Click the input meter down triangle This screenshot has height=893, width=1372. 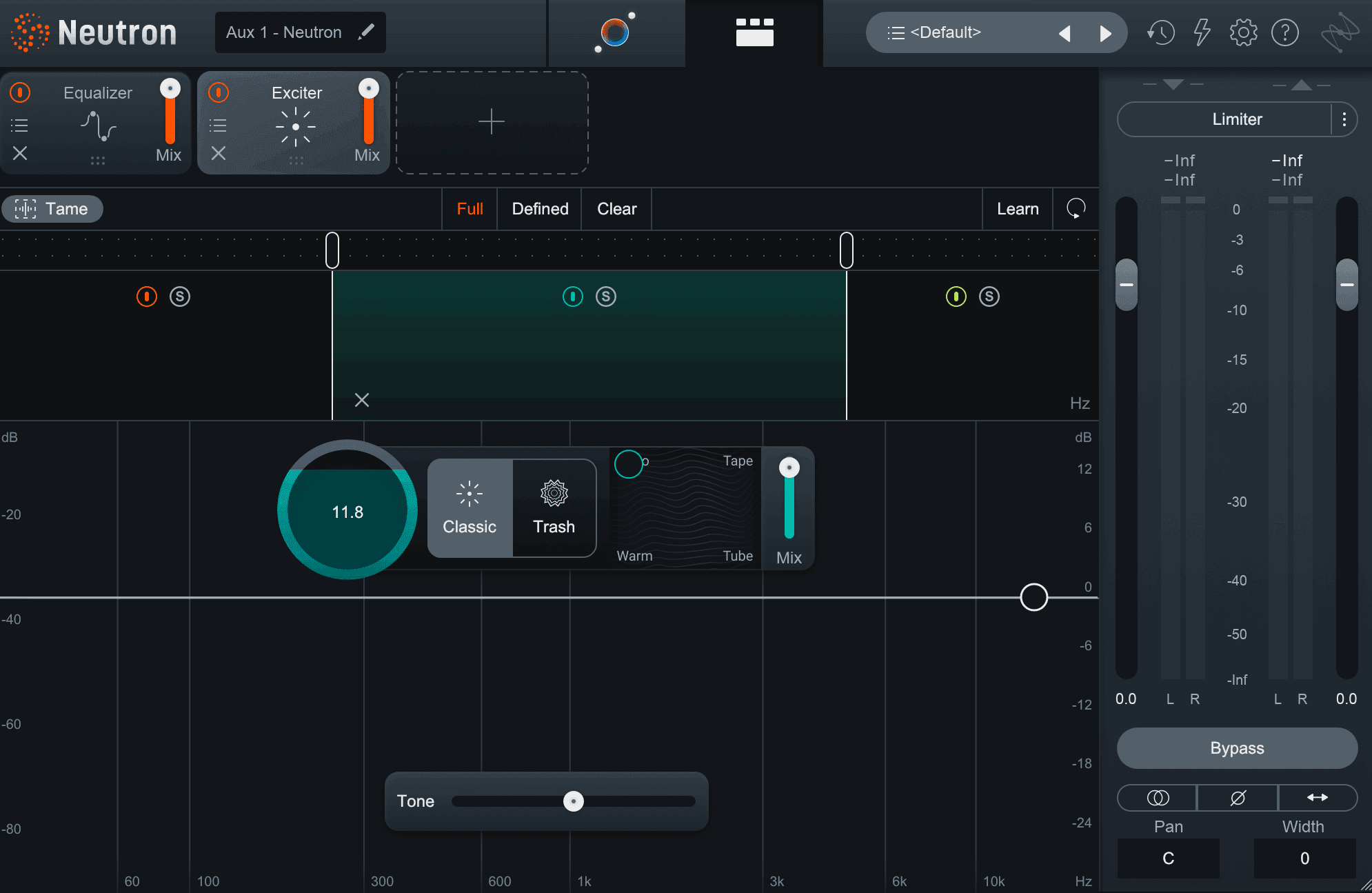point(1173,84)
